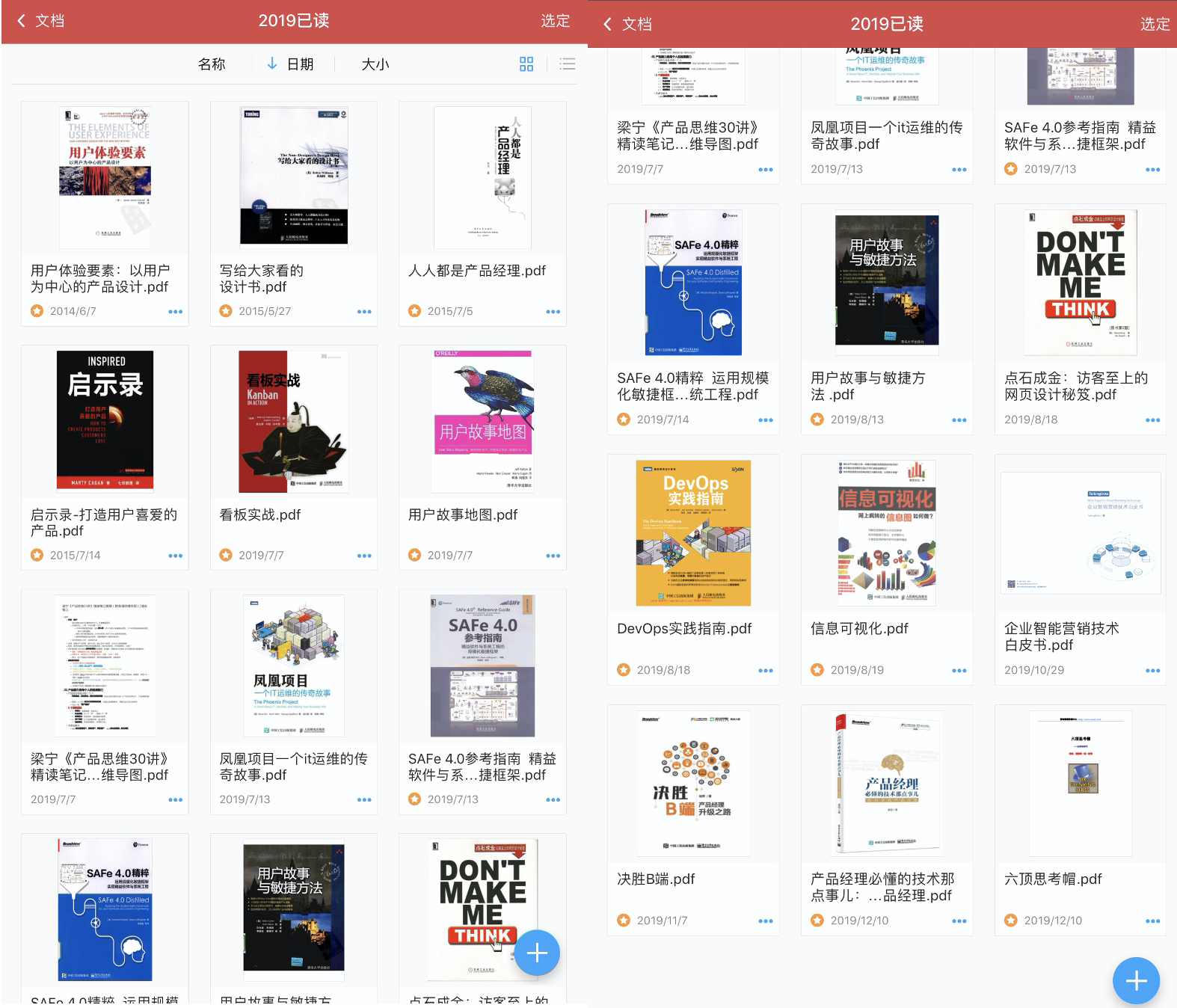
Task: Open more options for 信息可视化.pdf
Action: 959,671
